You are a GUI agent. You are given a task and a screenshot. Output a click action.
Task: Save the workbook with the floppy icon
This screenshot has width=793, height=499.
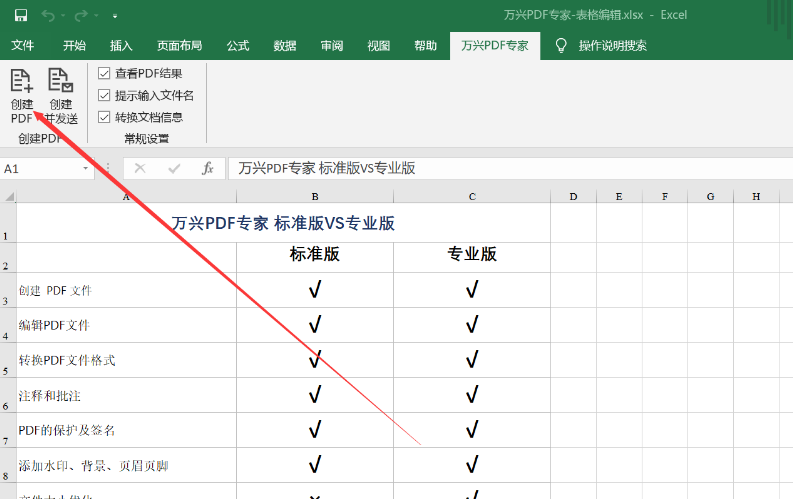tap(21, 16)
